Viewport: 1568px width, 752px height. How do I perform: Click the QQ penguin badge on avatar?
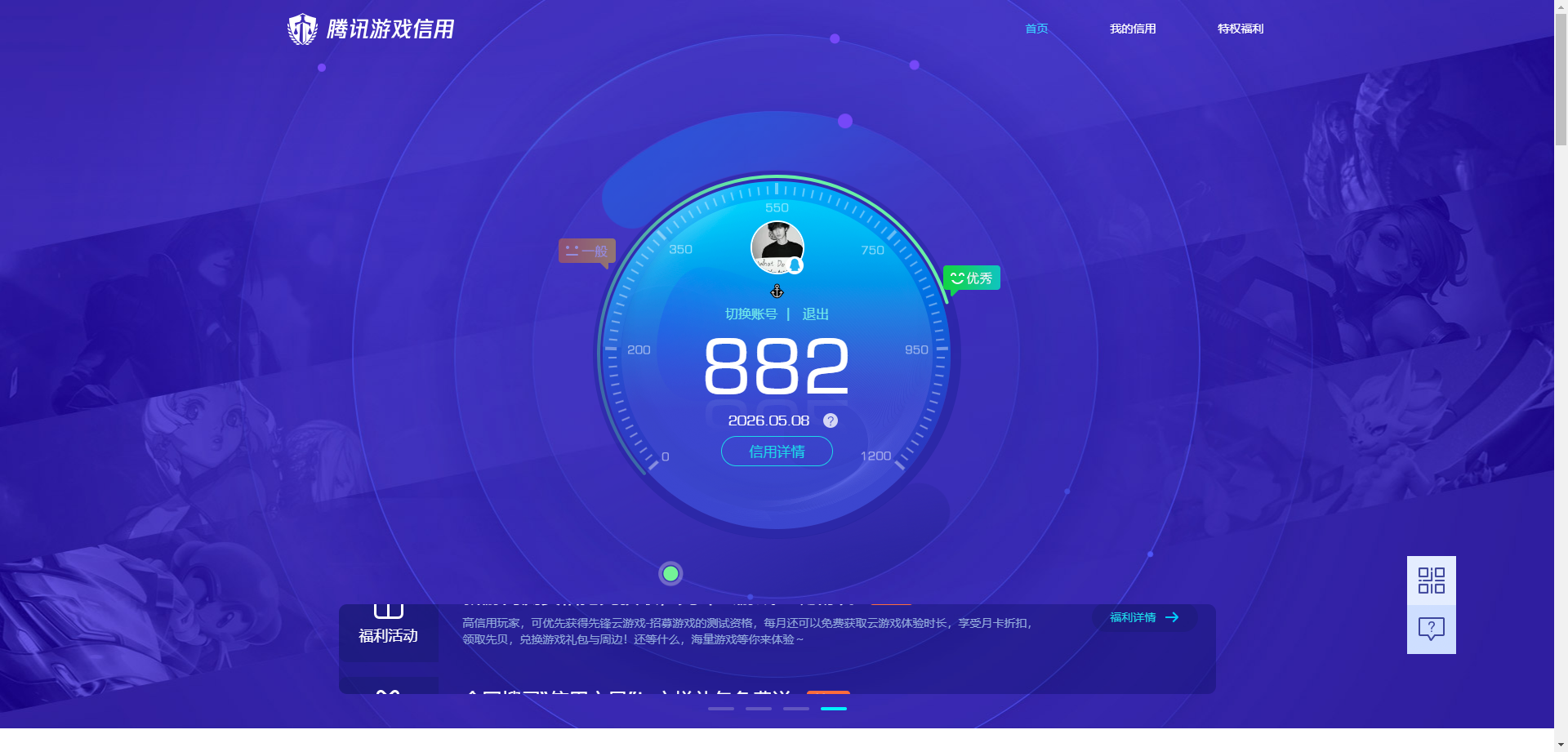pos(795,265)
